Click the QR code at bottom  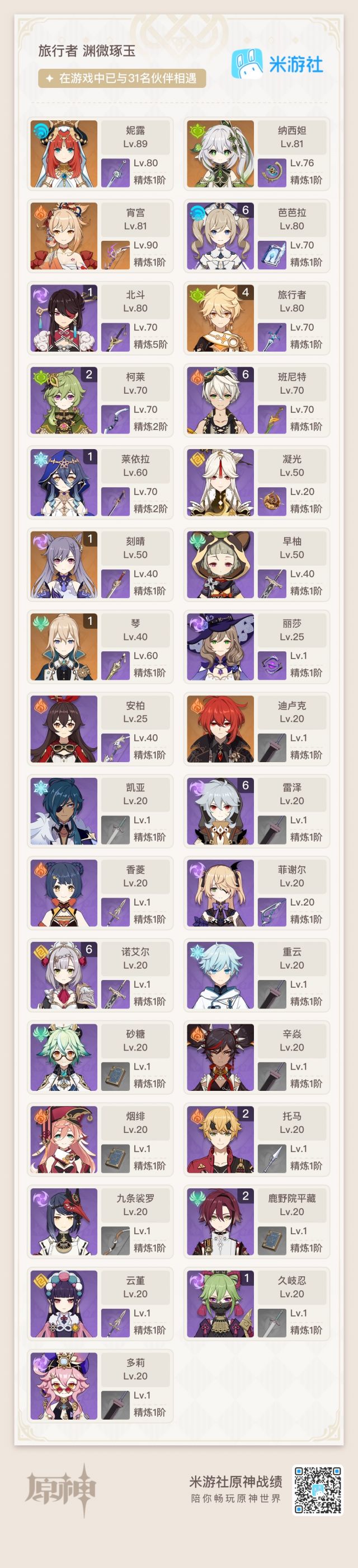tap(318, 1490)
